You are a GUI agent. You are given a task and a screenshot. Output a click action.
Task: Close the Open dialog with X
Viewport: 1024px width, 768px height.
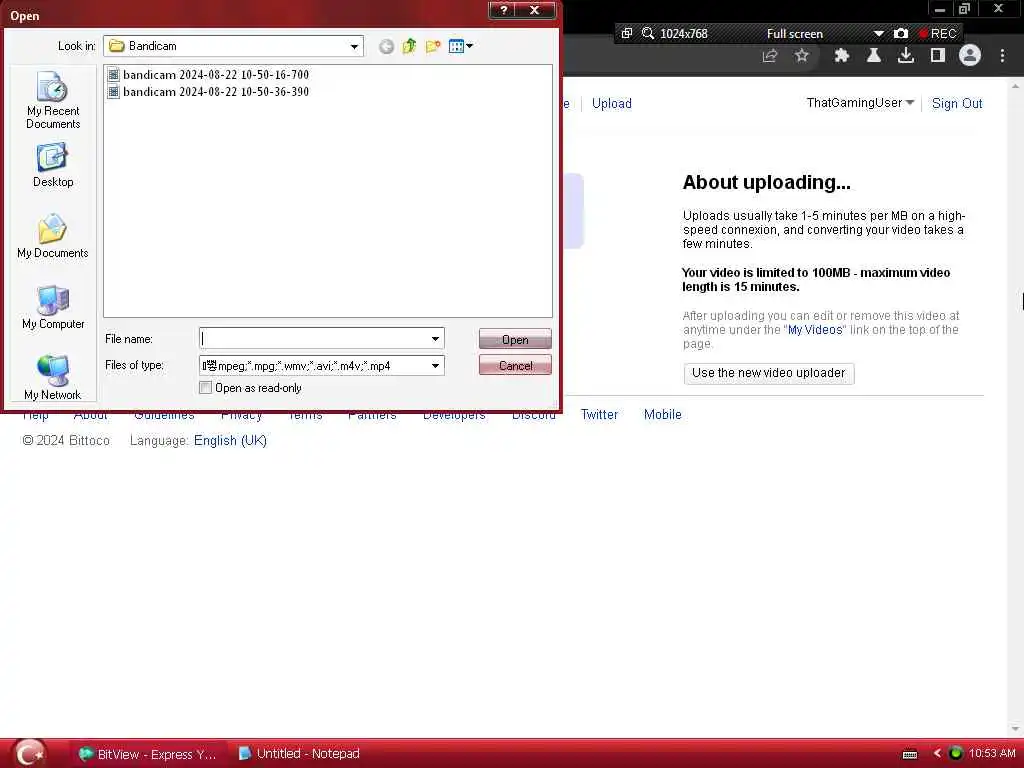coord(535,10)
